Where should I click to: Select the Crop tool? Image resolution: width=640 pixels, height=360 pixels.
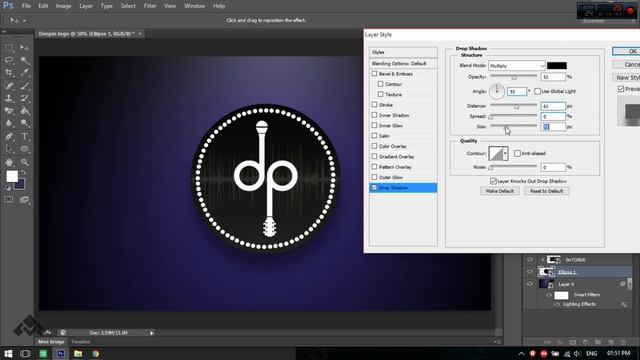pos(9,73)
